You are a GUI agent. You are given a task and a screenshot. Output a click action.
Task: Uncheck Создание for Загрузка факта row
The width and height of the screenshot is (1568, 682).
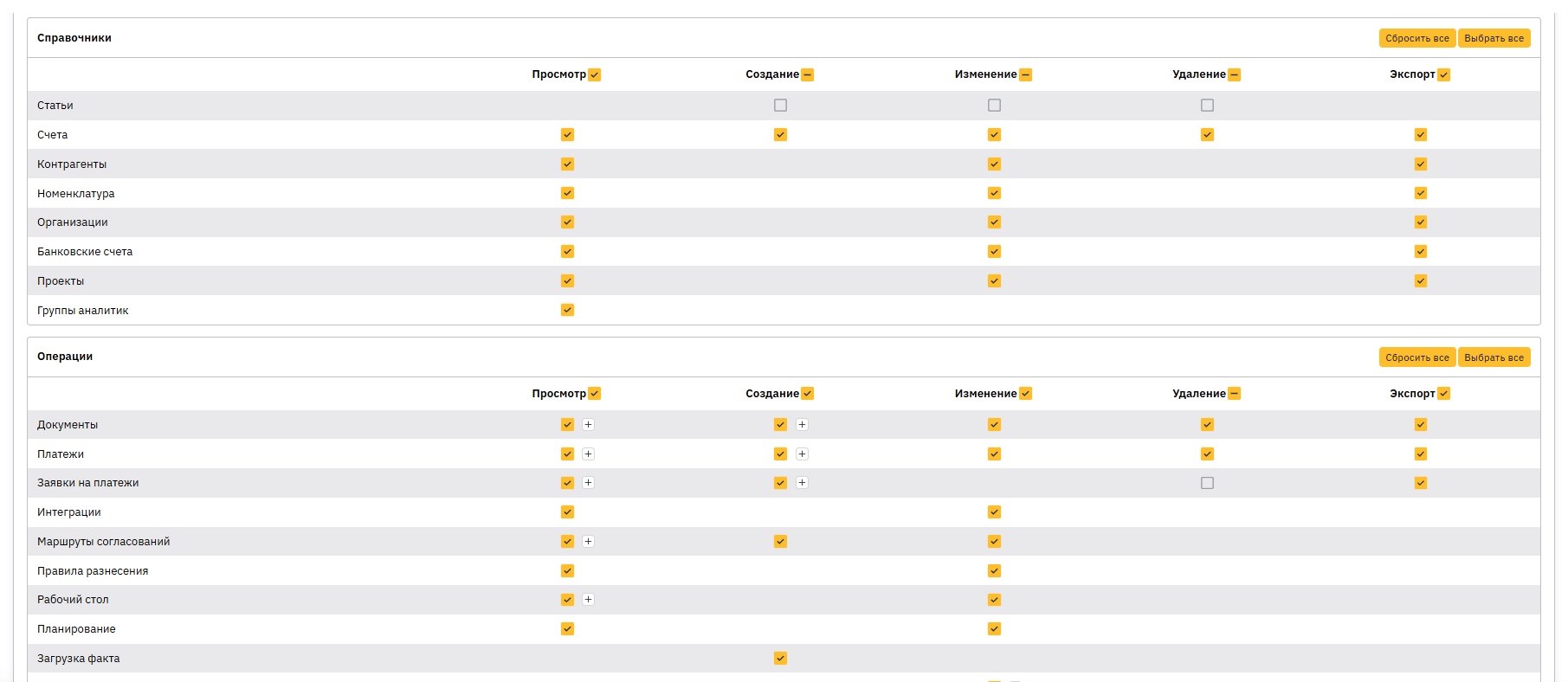click(780, 659)
